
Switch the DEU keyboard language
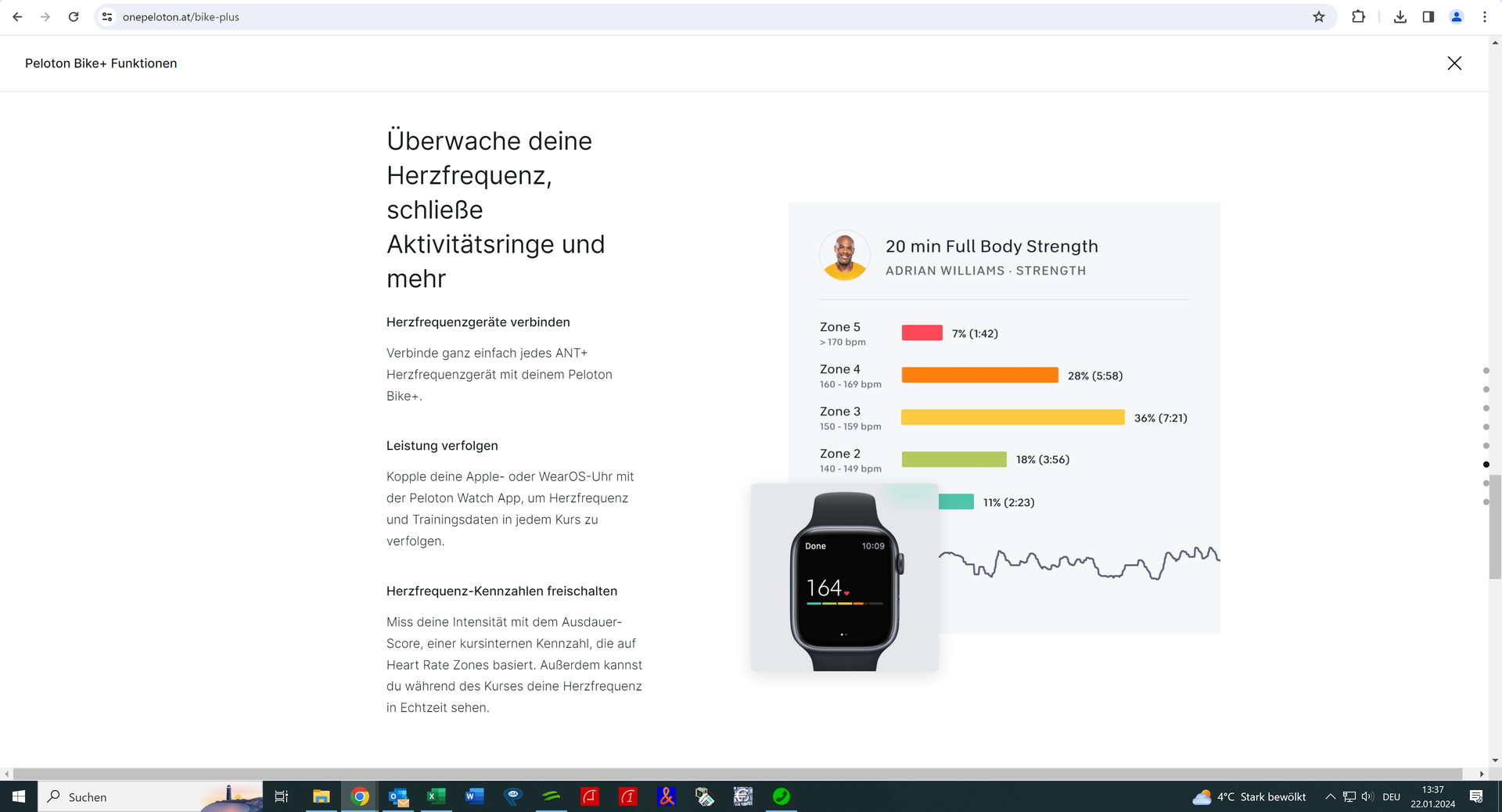pos(1392,796)
